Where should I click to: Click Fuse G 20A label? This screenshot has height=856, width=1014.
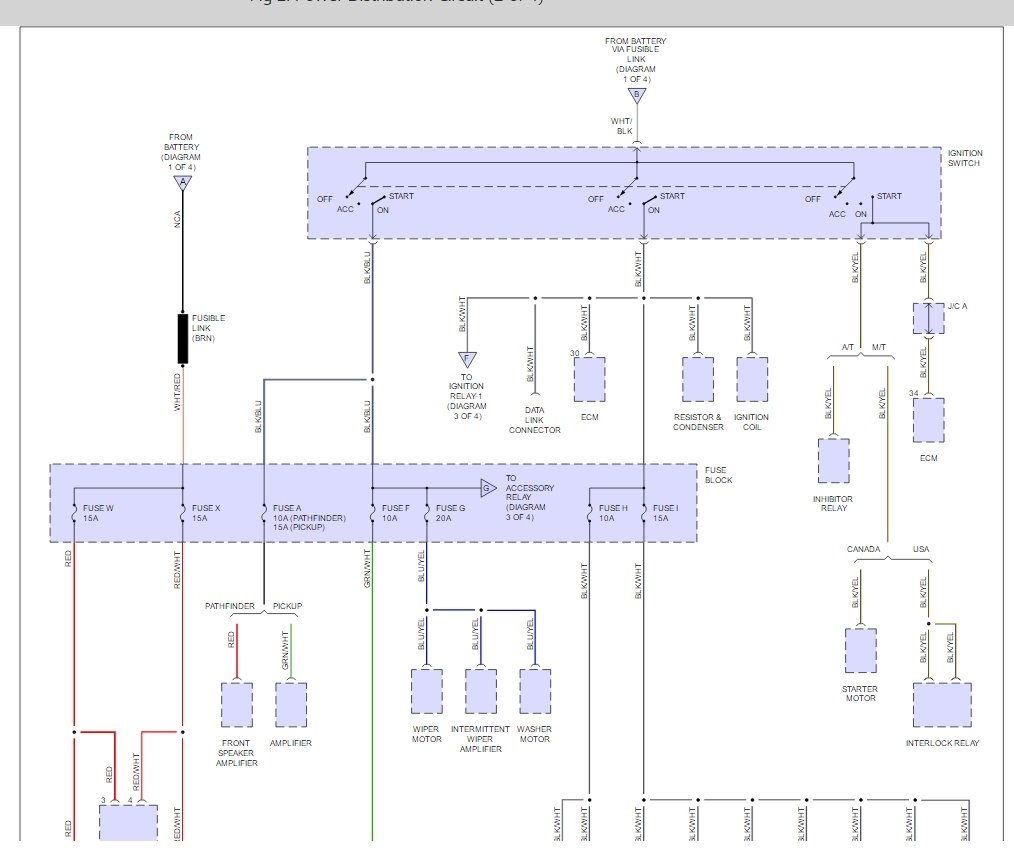tap(450, 513)
